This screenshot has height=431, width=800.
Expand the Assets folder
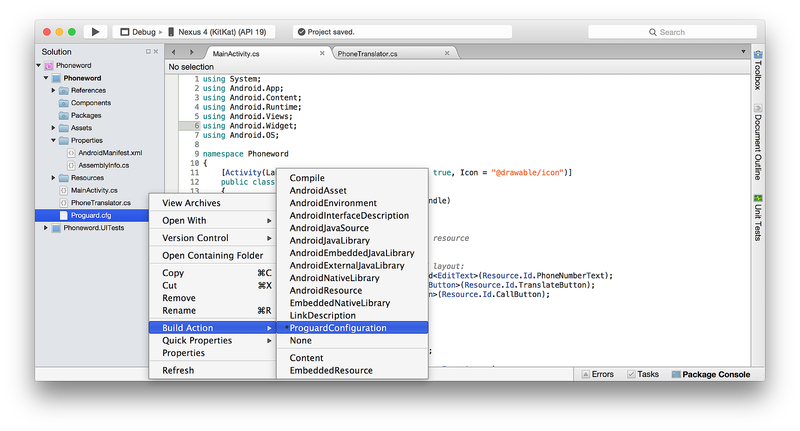click(x=53, y=128)
